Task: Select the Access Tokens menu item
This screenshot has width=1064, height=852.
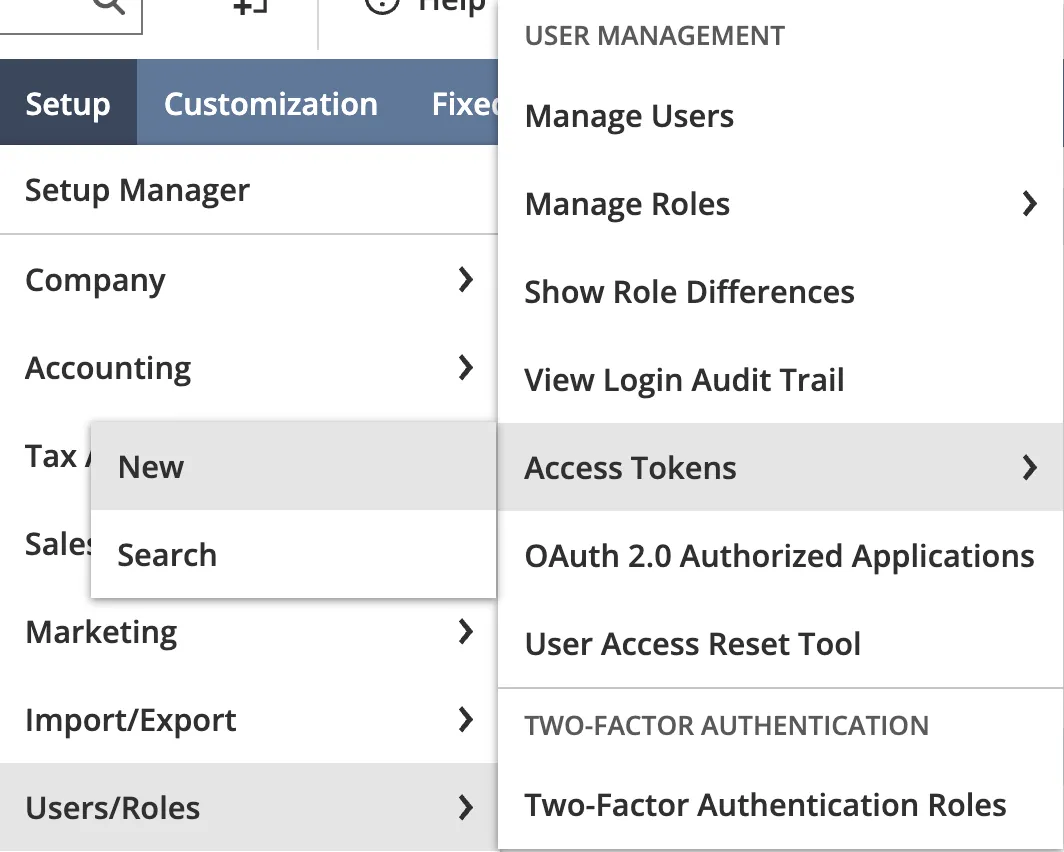Action: tap(780, 467)
